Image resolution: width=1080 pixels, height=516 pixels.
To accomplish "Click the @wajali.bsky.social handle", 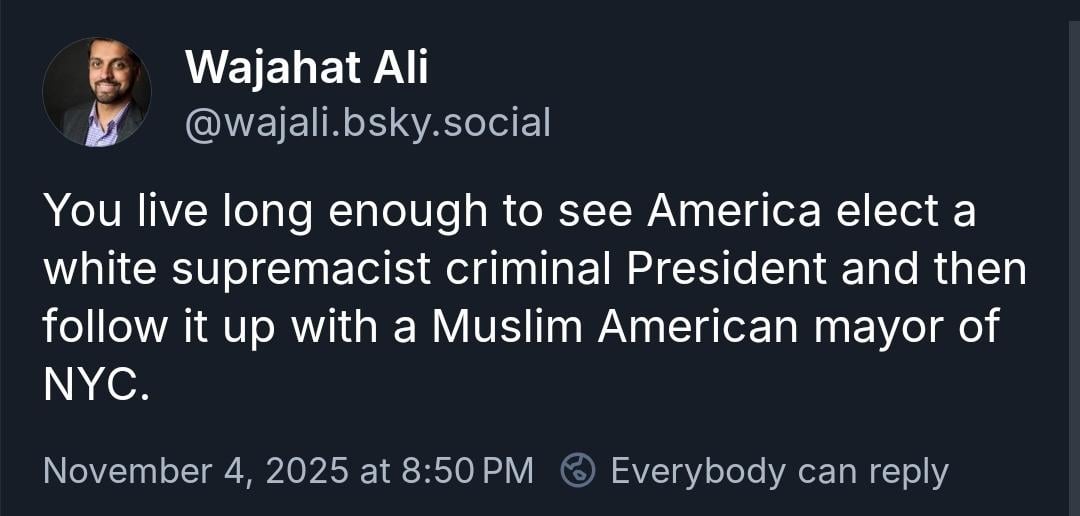I will (367, 123).
